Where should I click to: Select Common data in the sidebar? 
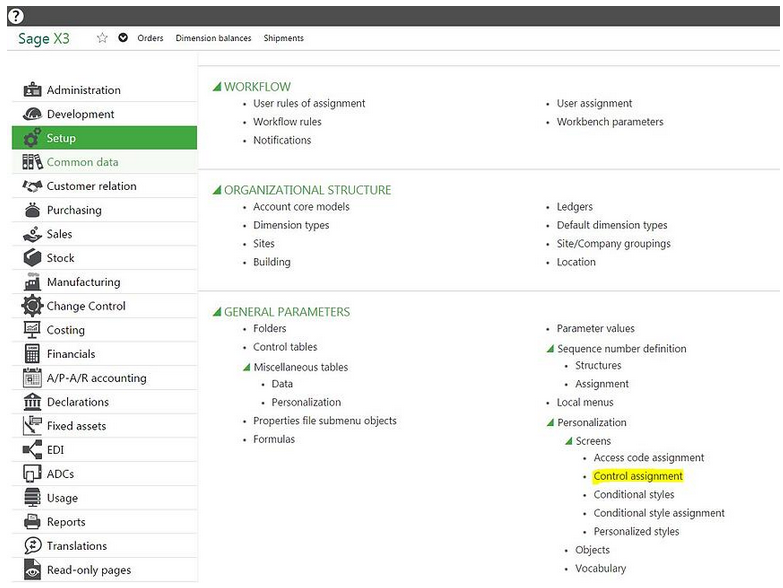coord(82,162)
